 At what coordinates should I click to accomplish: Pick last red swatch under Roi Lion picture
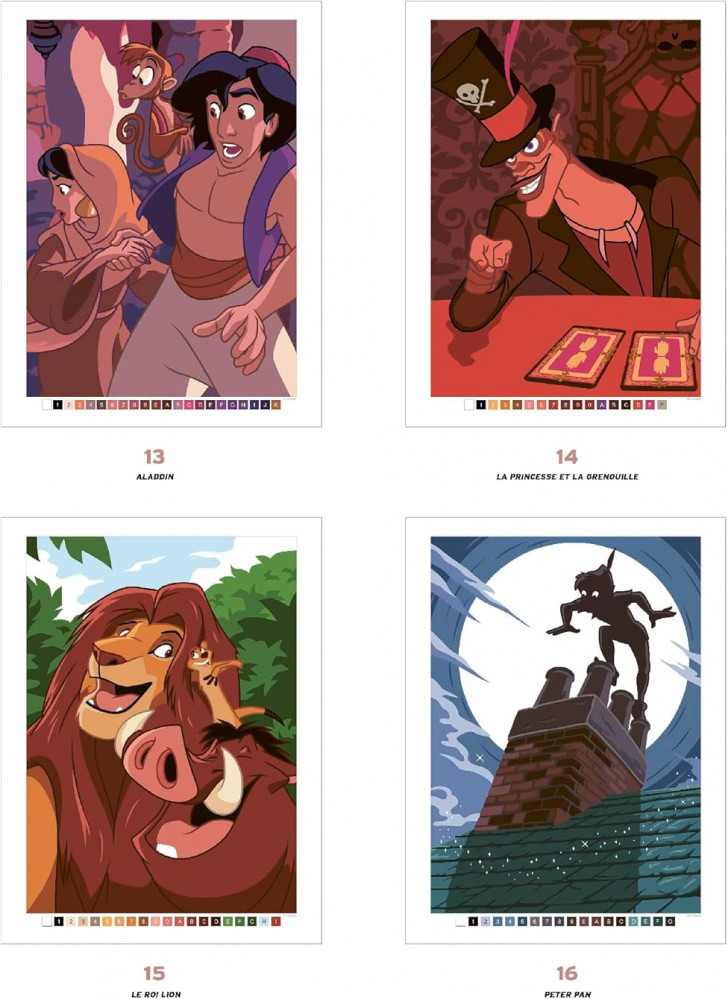[x=275, y=921]
